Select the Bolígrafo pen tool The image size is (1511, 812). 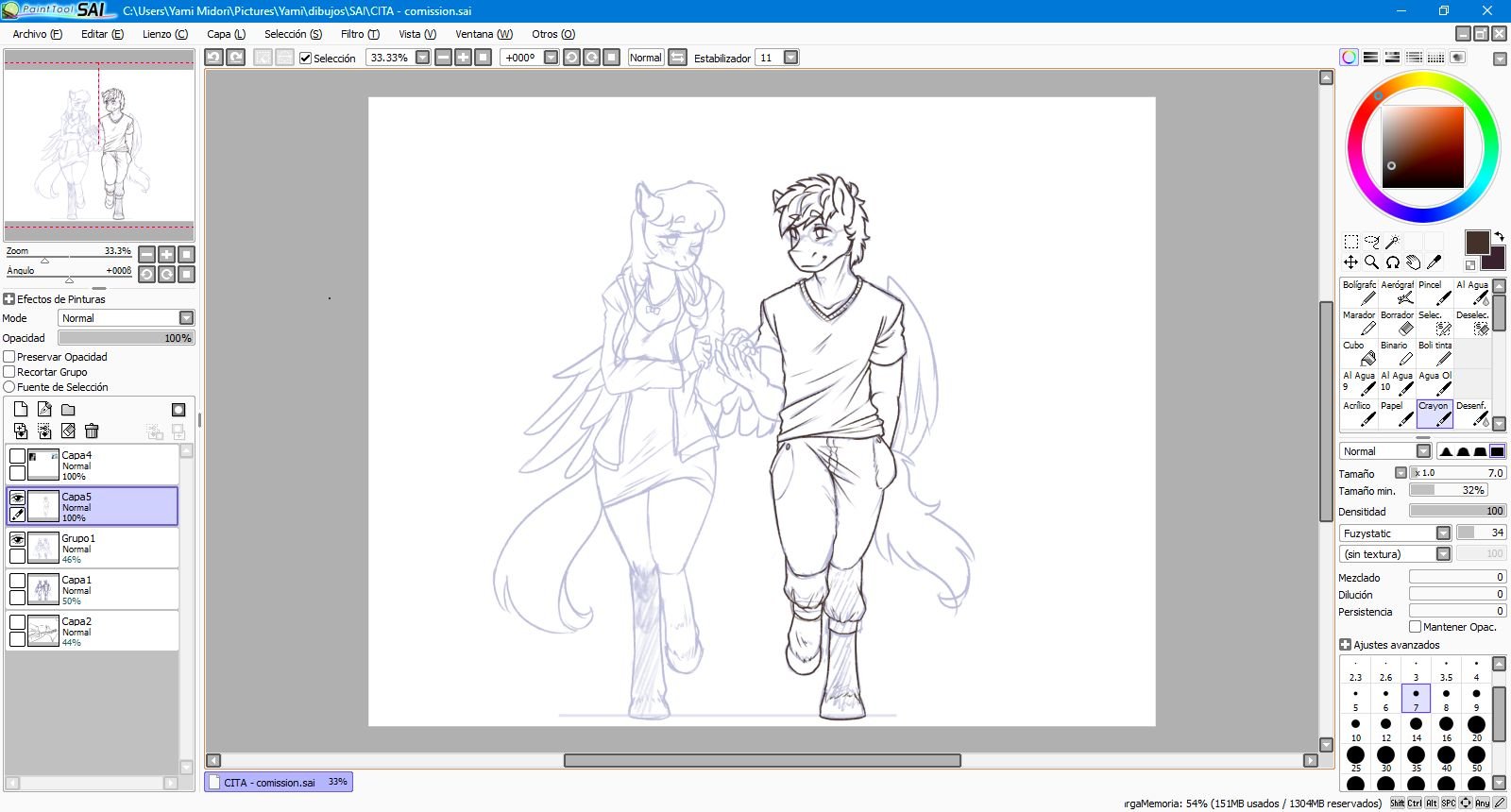[1359, 293]
